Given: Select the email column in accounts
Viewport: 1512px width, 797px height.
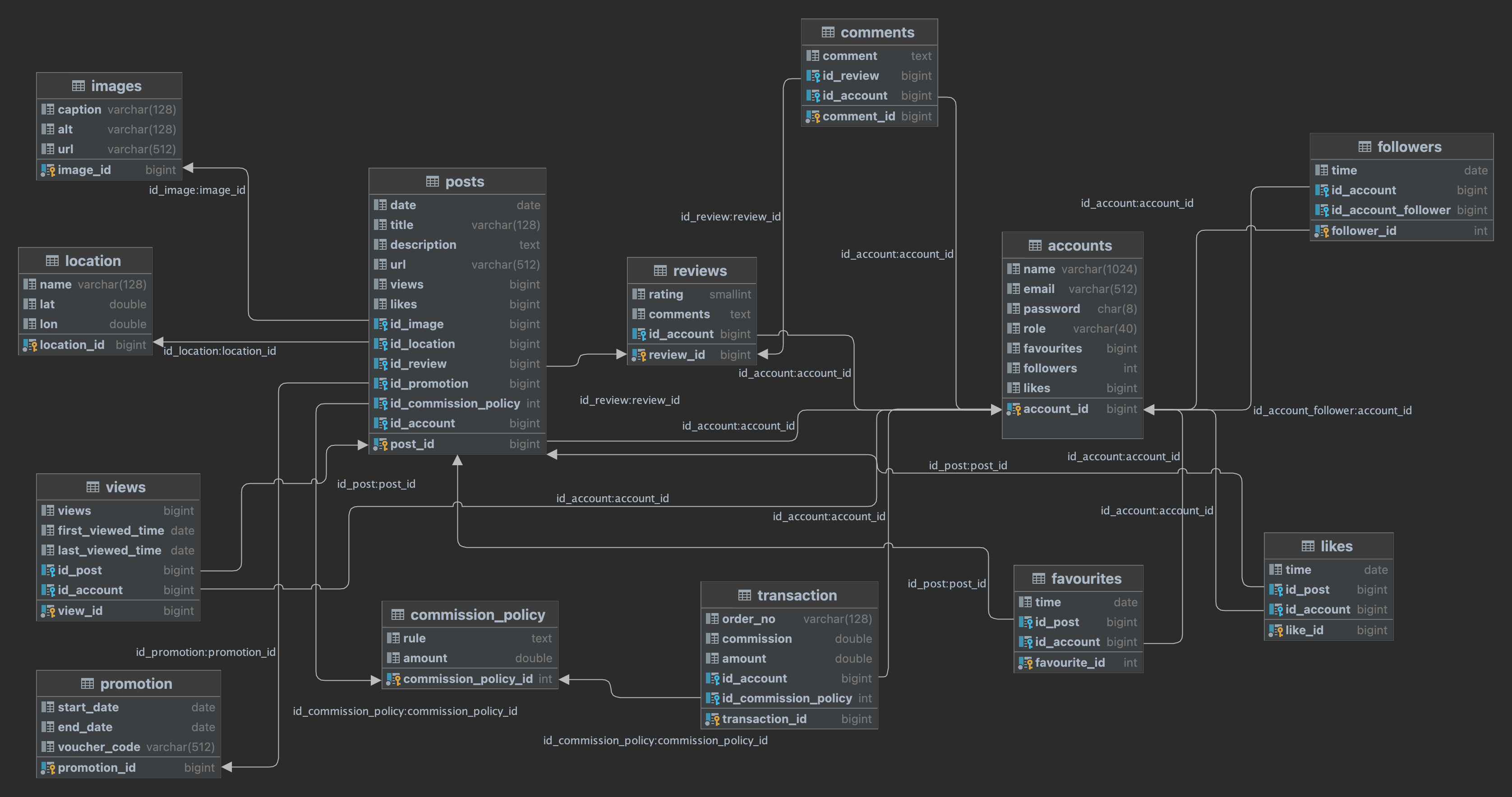Looking at the screenshot, I should pos(1039,289).
